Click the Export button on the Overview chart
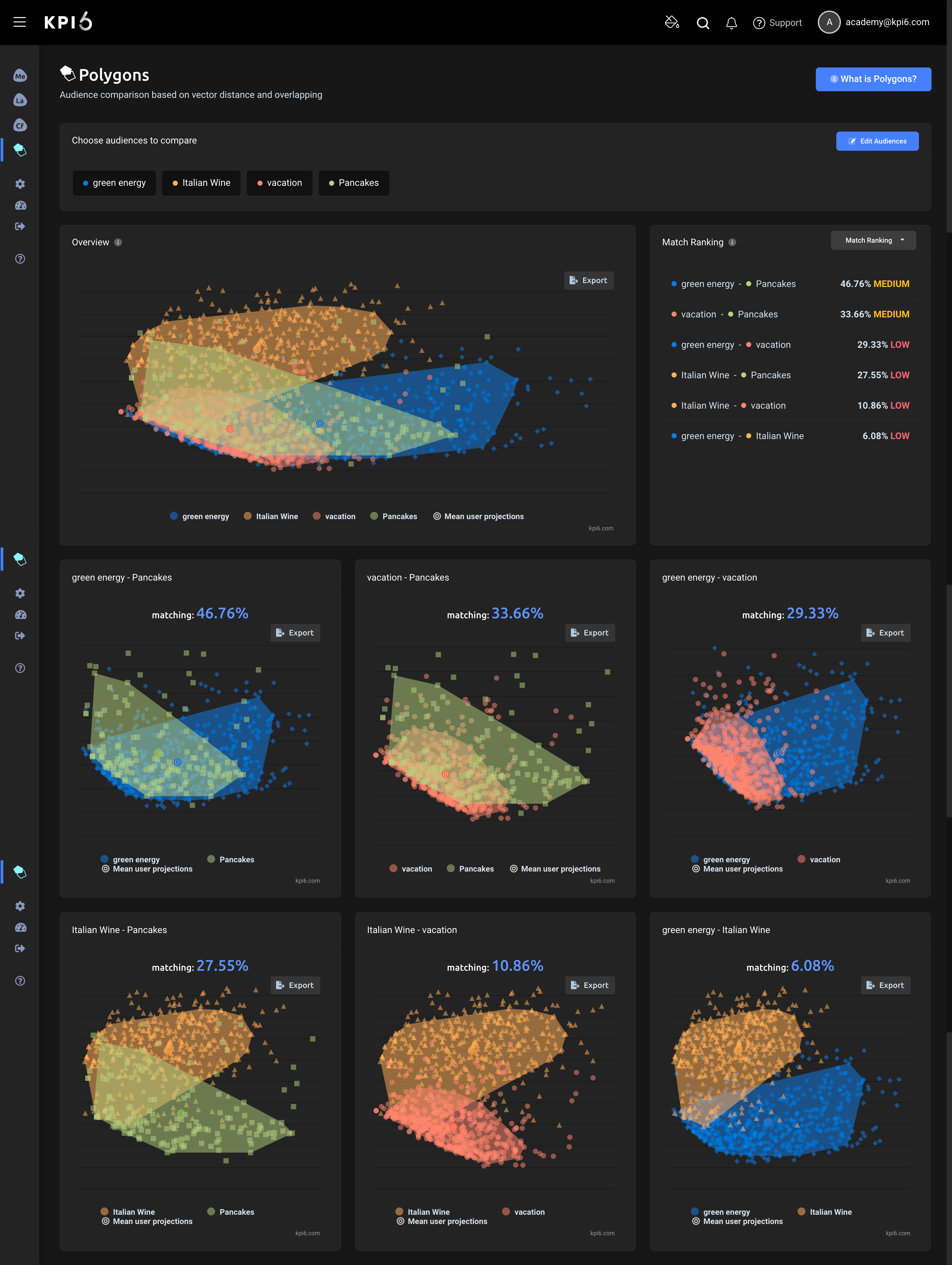The height and width of the screenshot is (1265, 952). 588,280
